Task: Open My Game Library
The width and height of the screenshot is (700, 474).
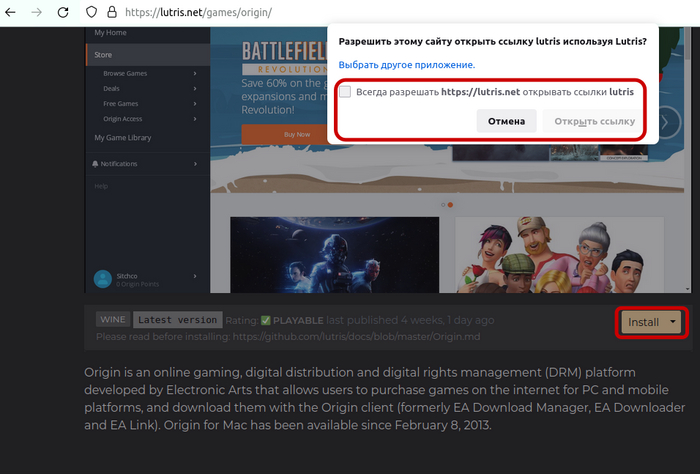Action: (123, 137)
